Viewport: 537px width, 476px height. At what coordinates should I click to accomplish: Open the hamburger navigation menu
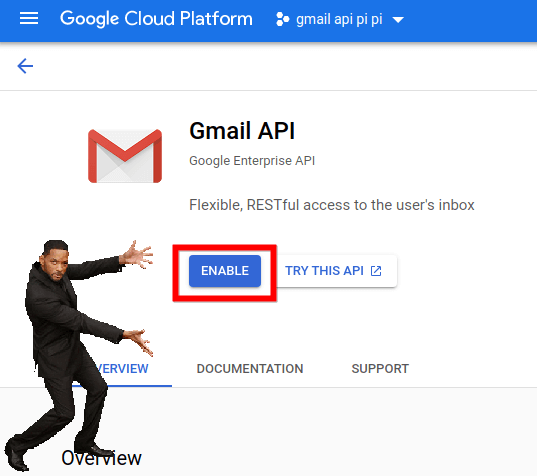tap(29, 18)
